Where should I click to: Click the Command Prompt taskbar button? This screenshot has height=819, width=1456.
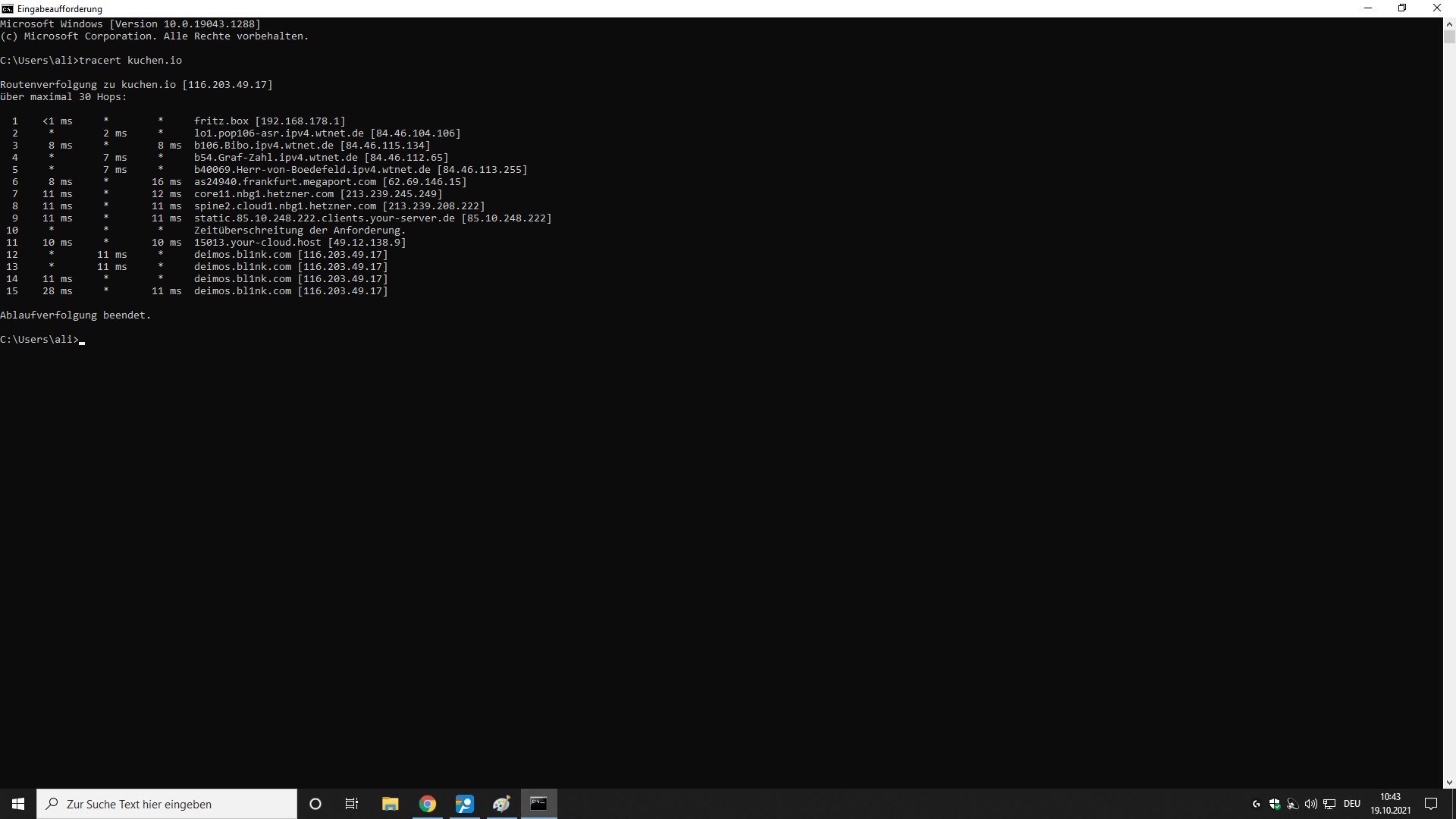pyautogui.click(x=538, y=804)
